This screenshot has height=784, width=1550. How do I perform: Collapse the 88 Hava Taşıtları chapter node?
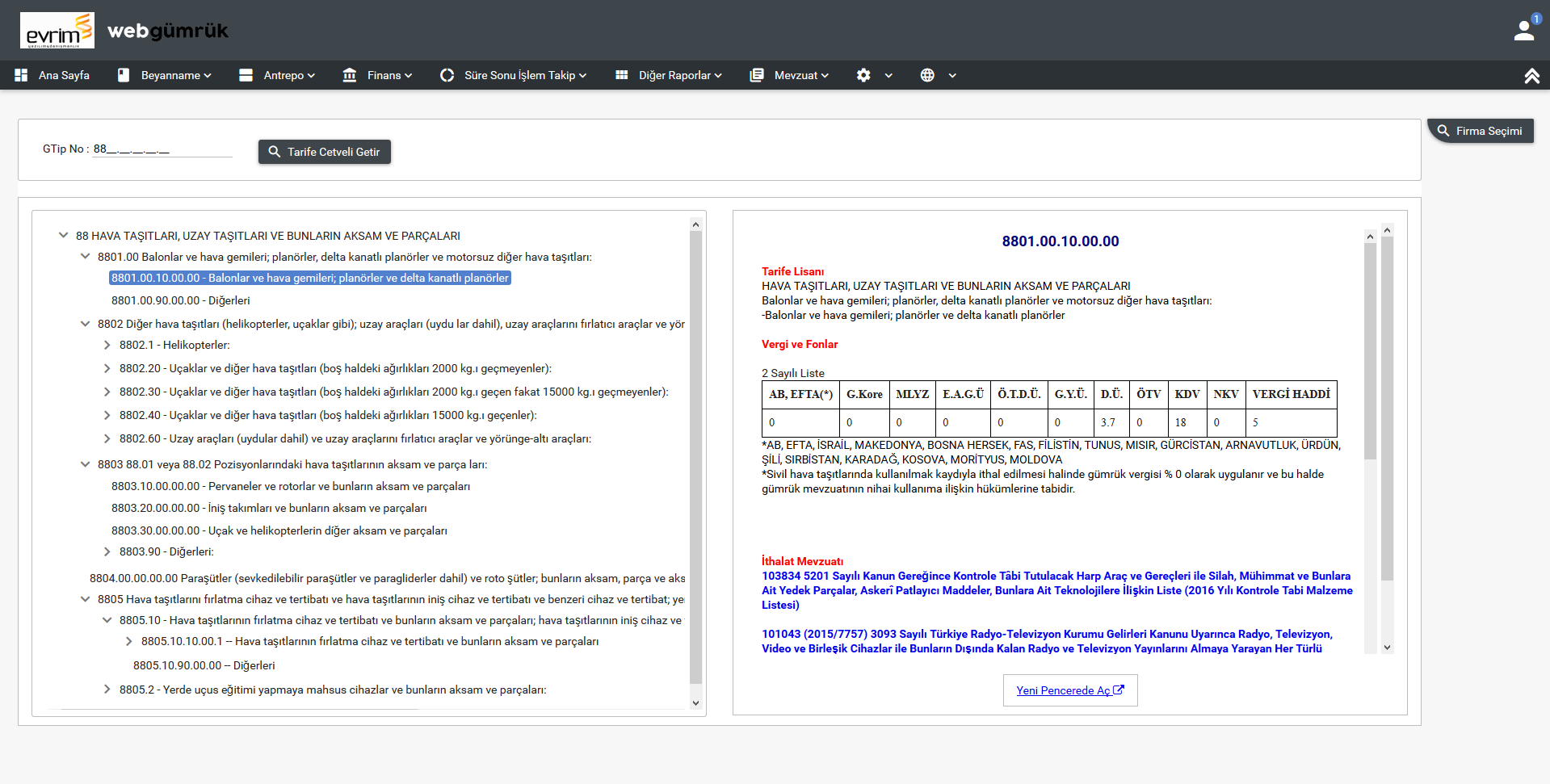point(63,236)
